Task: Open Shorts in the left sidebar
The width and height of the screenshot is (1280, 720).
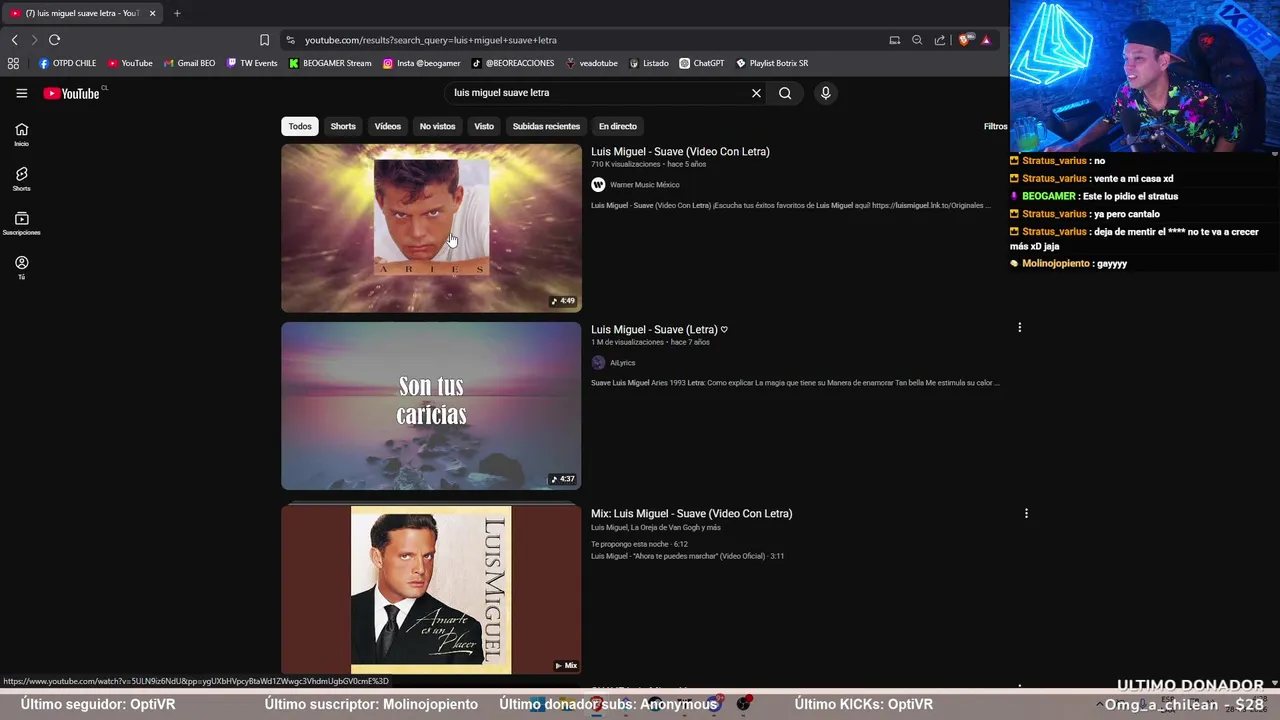Action: click(21, 179)
